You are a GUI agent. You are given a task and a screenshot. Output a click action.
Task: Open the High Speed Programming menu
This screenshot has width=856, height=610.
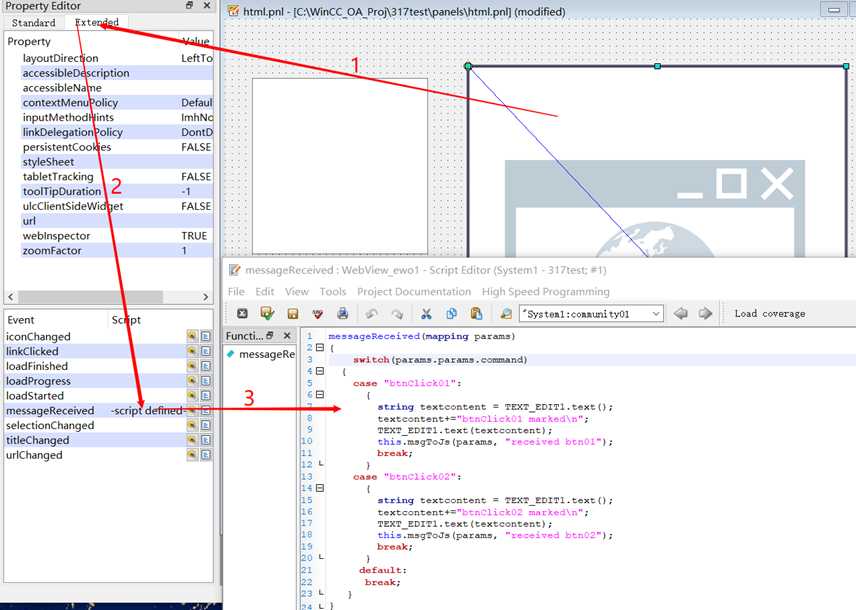545,292
